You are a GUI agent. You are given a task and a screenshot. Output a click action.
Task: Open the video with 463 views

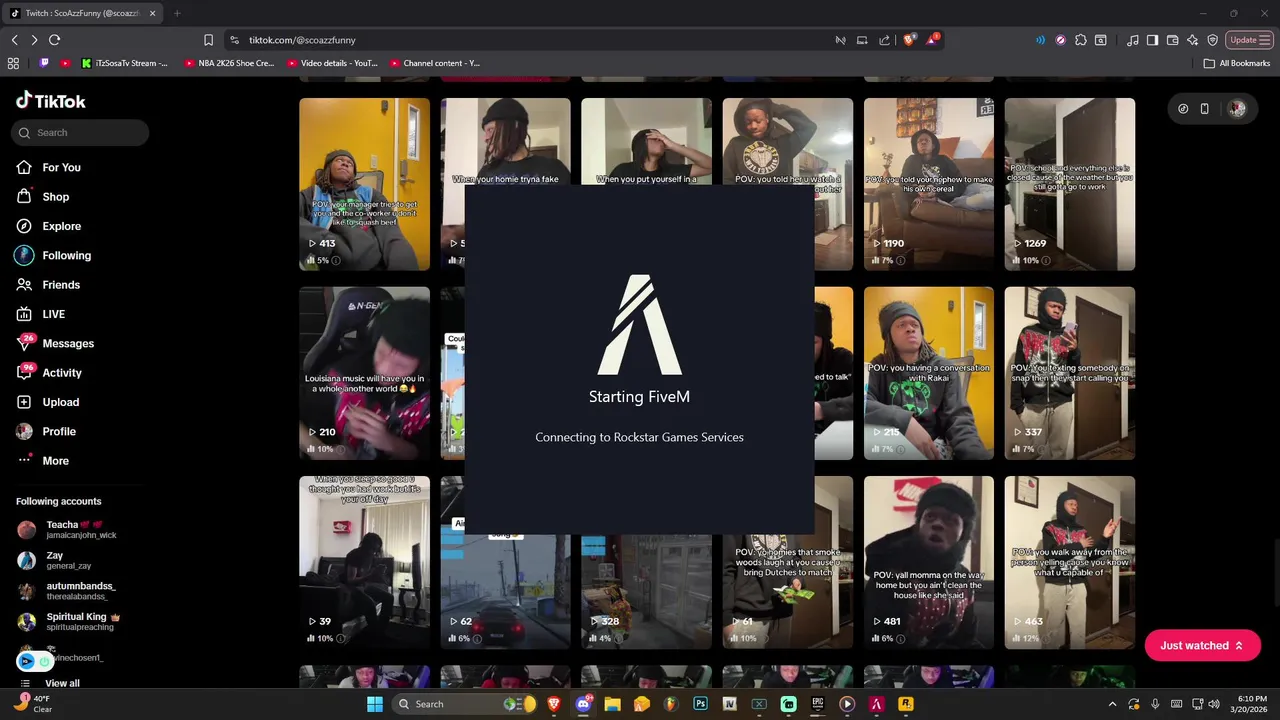[1070, 562]
